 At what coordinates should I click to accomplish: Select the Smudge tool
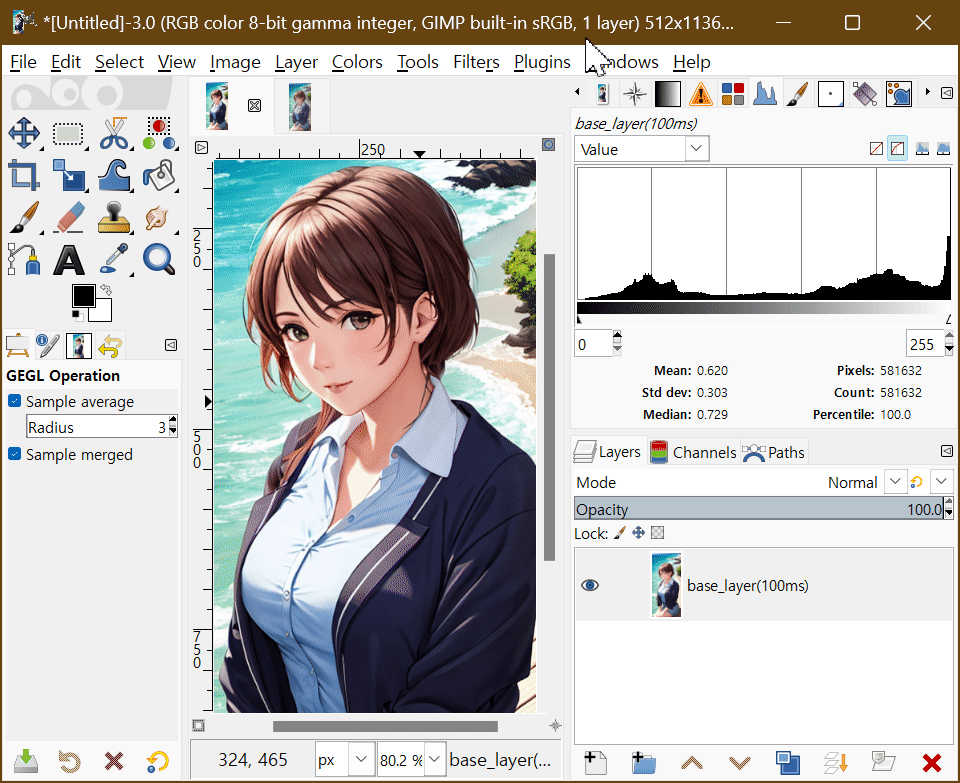(x=158, y=217)
